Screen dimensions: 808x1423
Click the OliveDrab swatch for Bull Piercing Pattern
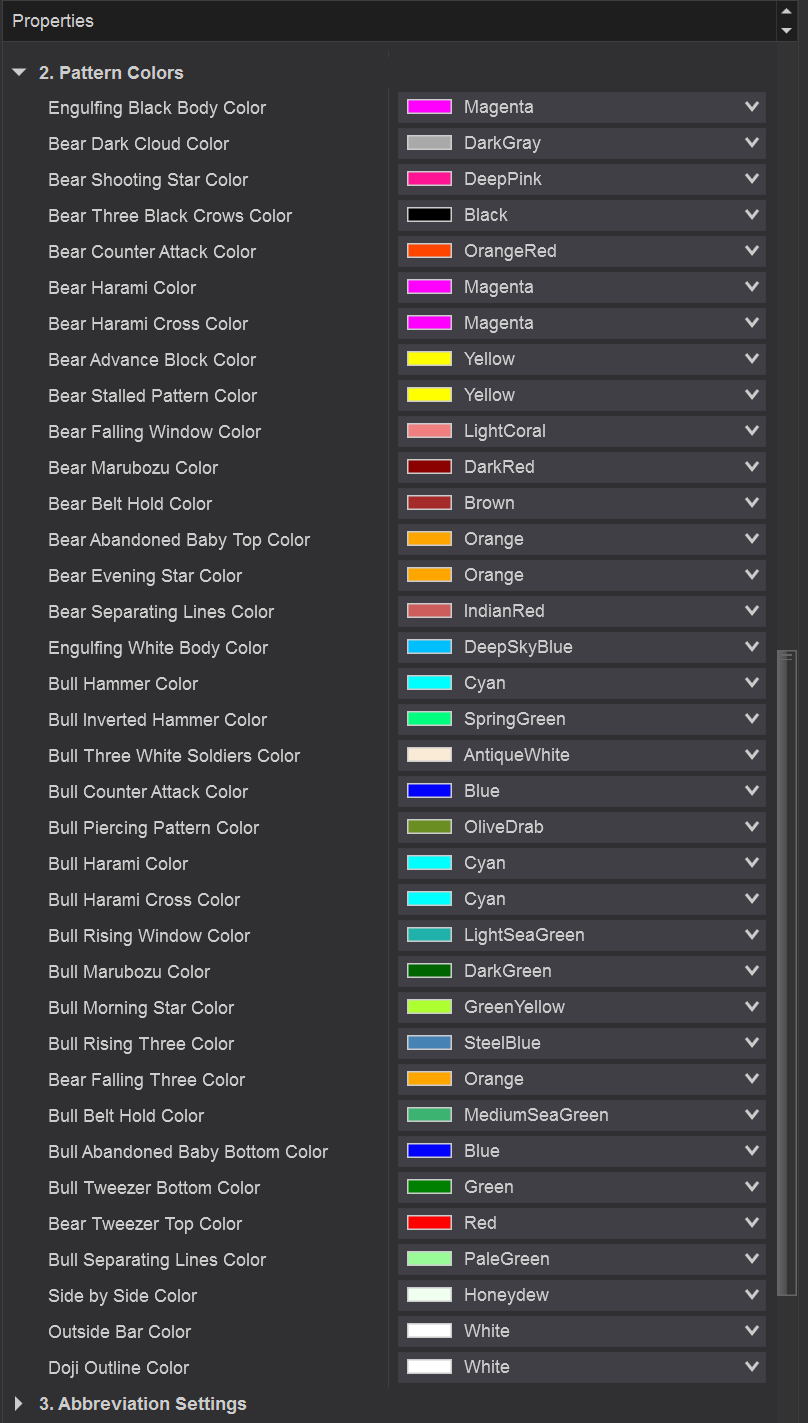click(429, 827)
